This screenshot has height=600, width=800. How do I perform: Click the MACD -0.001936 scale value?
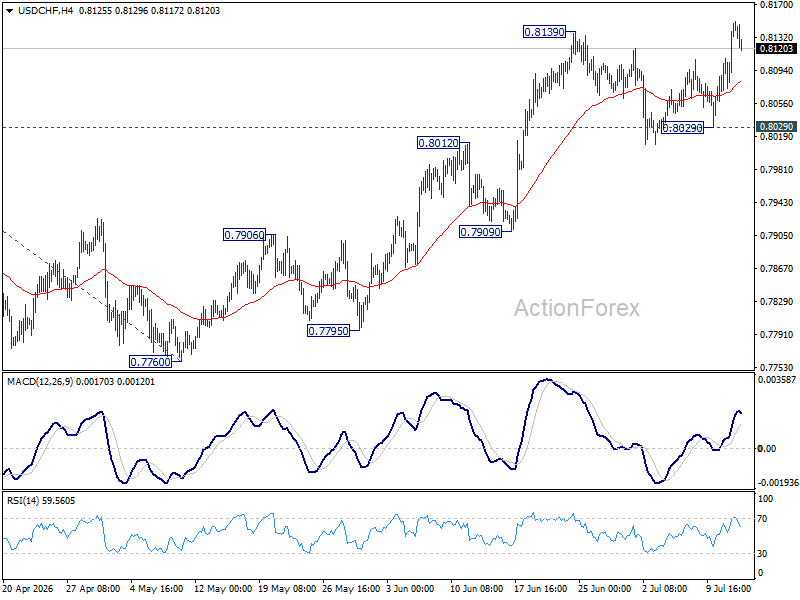[777, 483]
